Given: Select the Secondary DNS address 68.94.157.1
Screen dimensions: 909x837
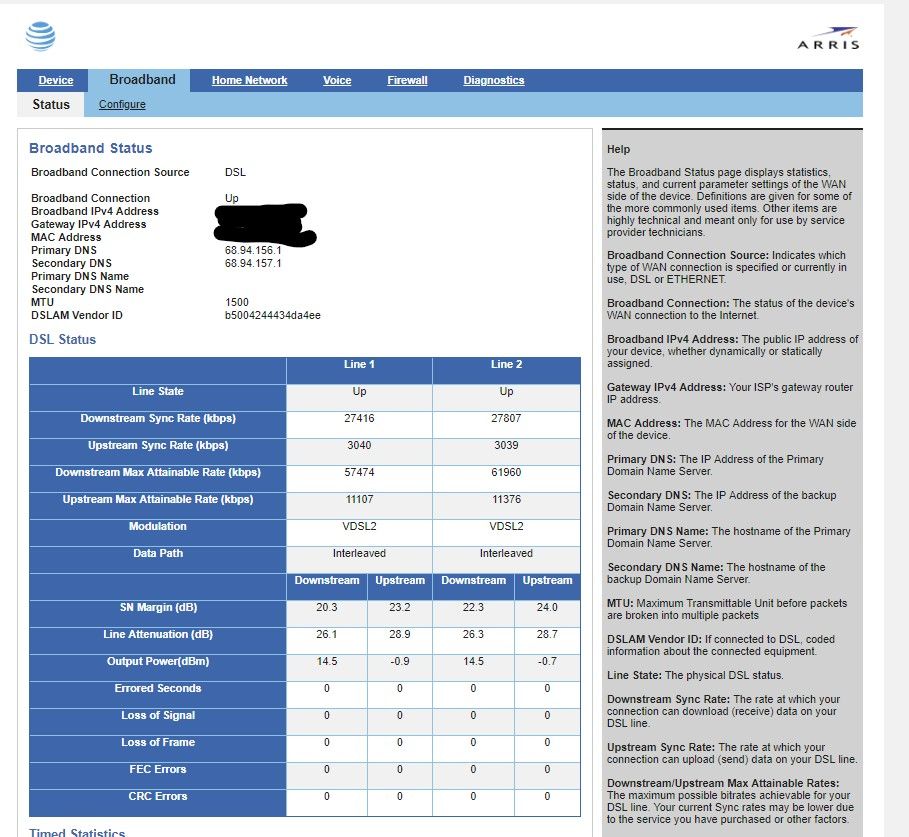Looking at the screenshot, I should tap(253, 263).
